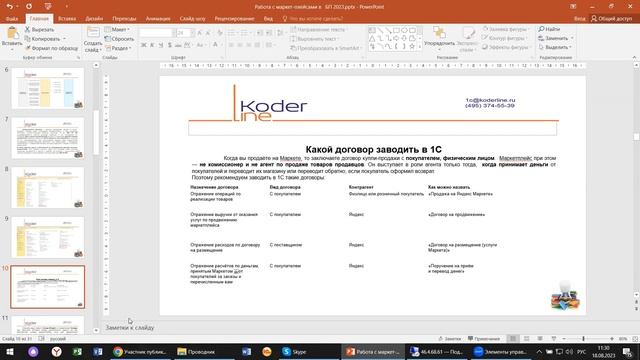Image resolution: width=640 pixels, height=360 pixels.
Task: Switch to the Слайд-шоу tab
Action: tap(192, 19)
